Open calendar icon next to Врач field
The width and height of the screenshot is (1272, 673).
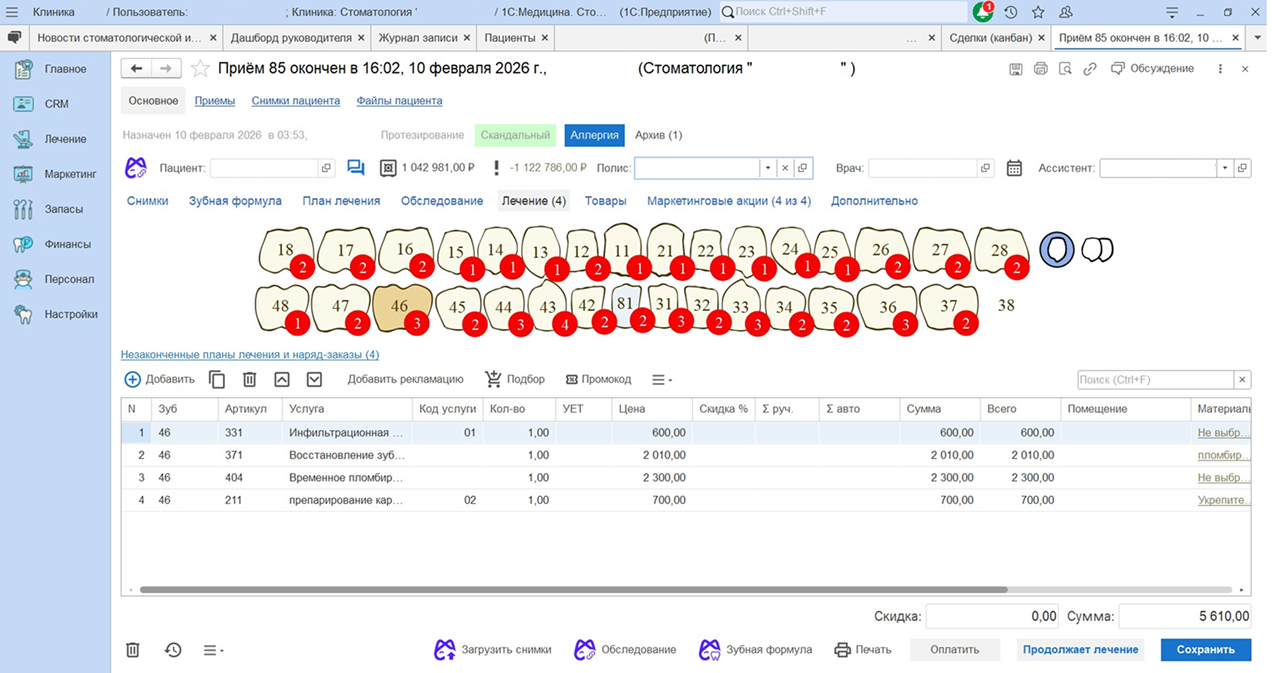1014,168
